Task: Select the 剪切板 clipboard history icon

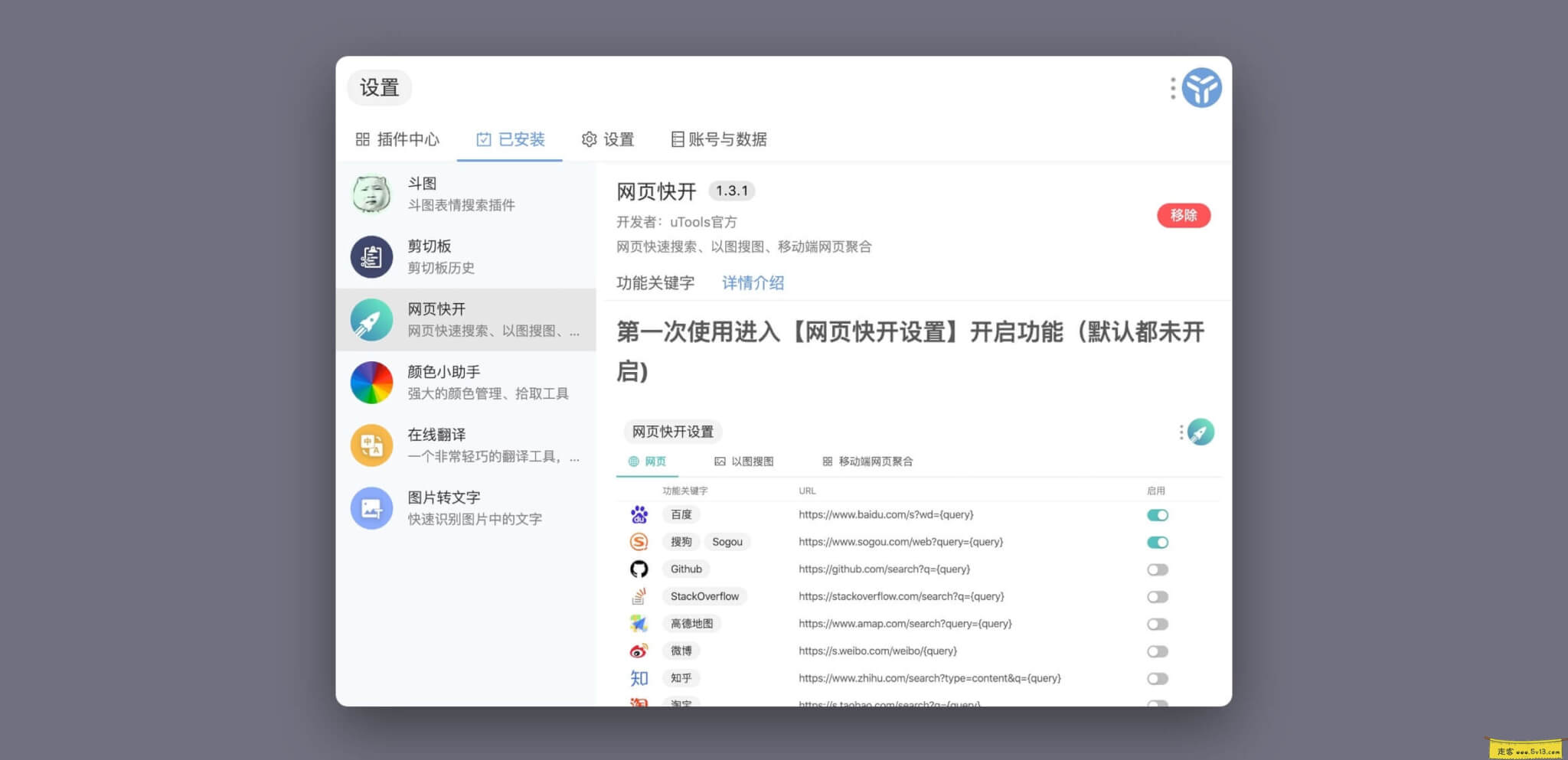Action: click(371, 256)
